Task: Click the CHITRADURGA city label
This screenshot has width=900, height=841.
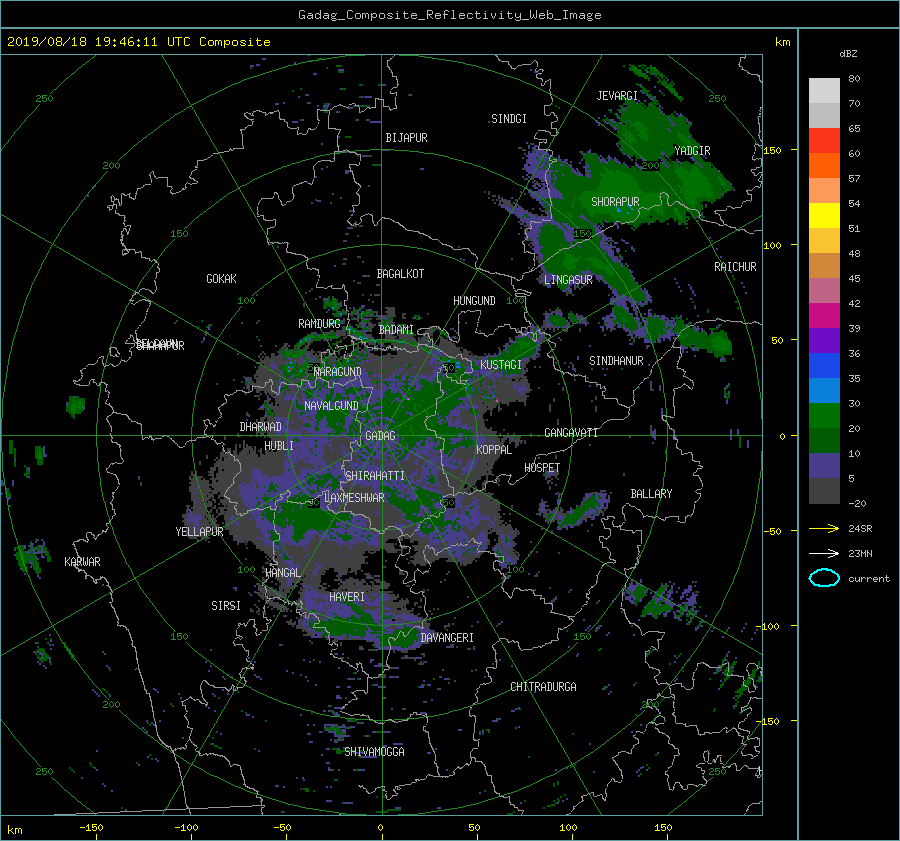Action: [x=544, y=687]
